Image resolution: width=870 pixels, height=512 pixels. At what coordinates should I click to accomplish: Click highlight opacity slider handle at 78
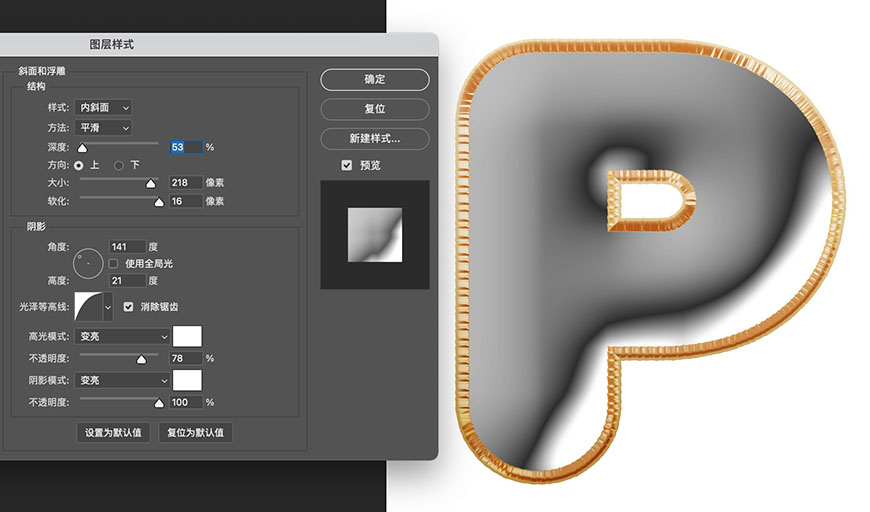(x=141, y=359)
